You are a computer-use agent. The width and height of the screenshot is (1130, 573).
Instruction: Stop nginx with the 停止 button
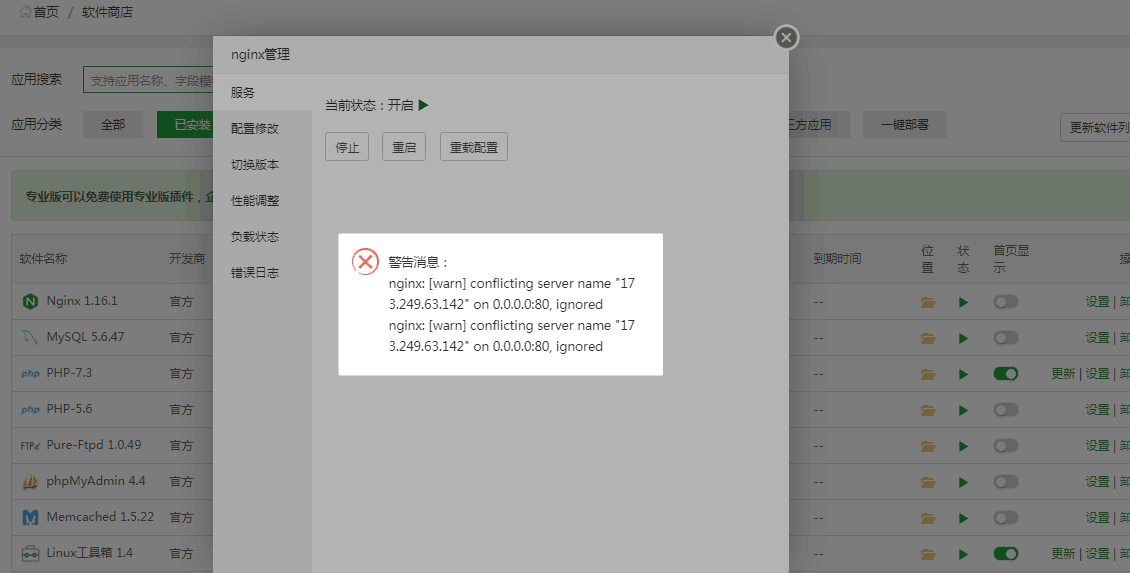pos(347,147)
